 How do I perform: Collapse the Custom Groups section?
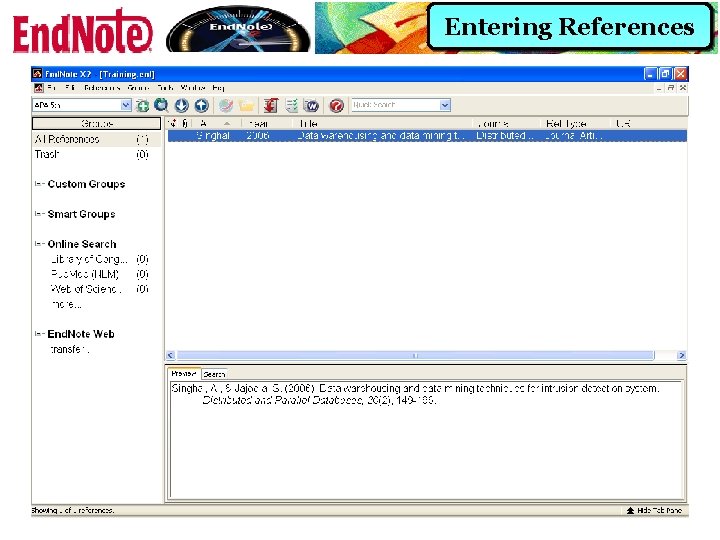(x=39, y=184)
